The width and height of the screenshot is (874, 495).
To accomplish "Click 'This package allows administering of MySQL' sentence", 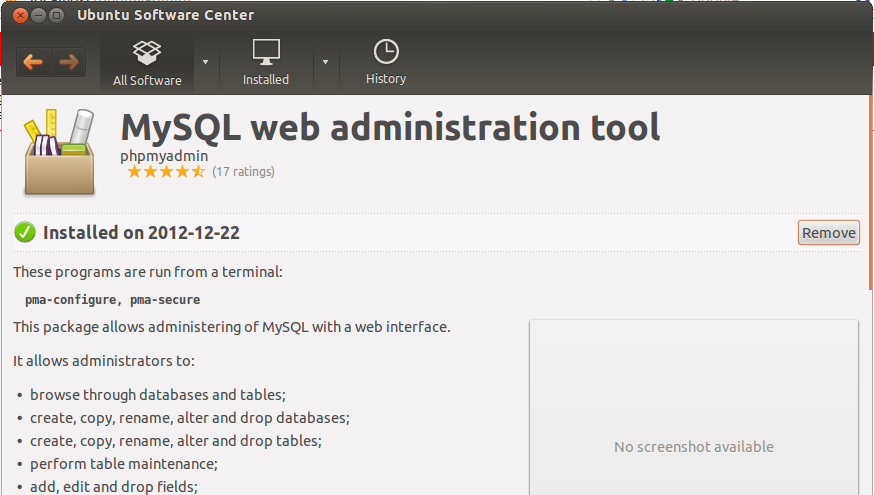I will pos(231,327).
